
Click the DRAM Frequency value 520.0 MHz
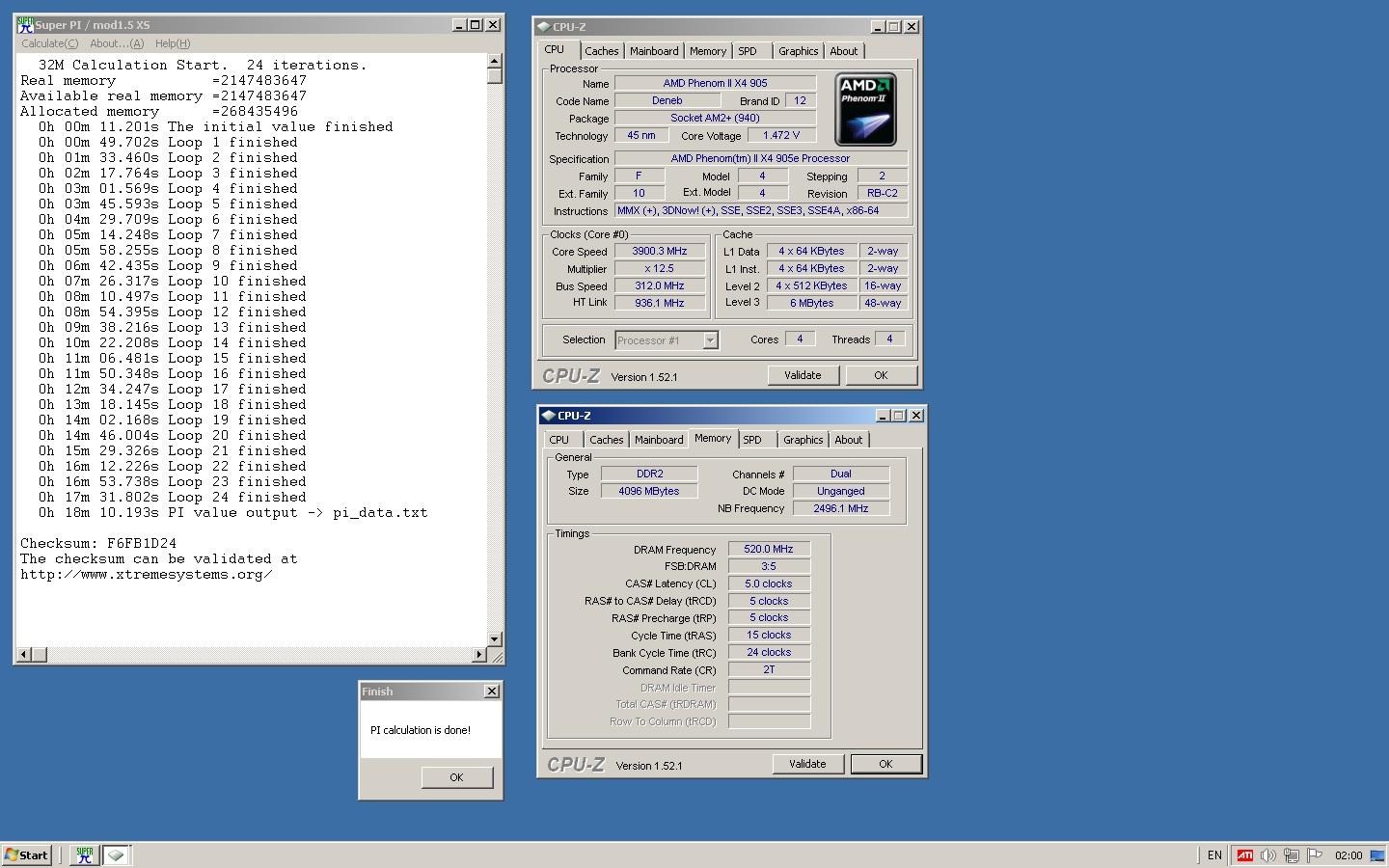tap(769, 549)
